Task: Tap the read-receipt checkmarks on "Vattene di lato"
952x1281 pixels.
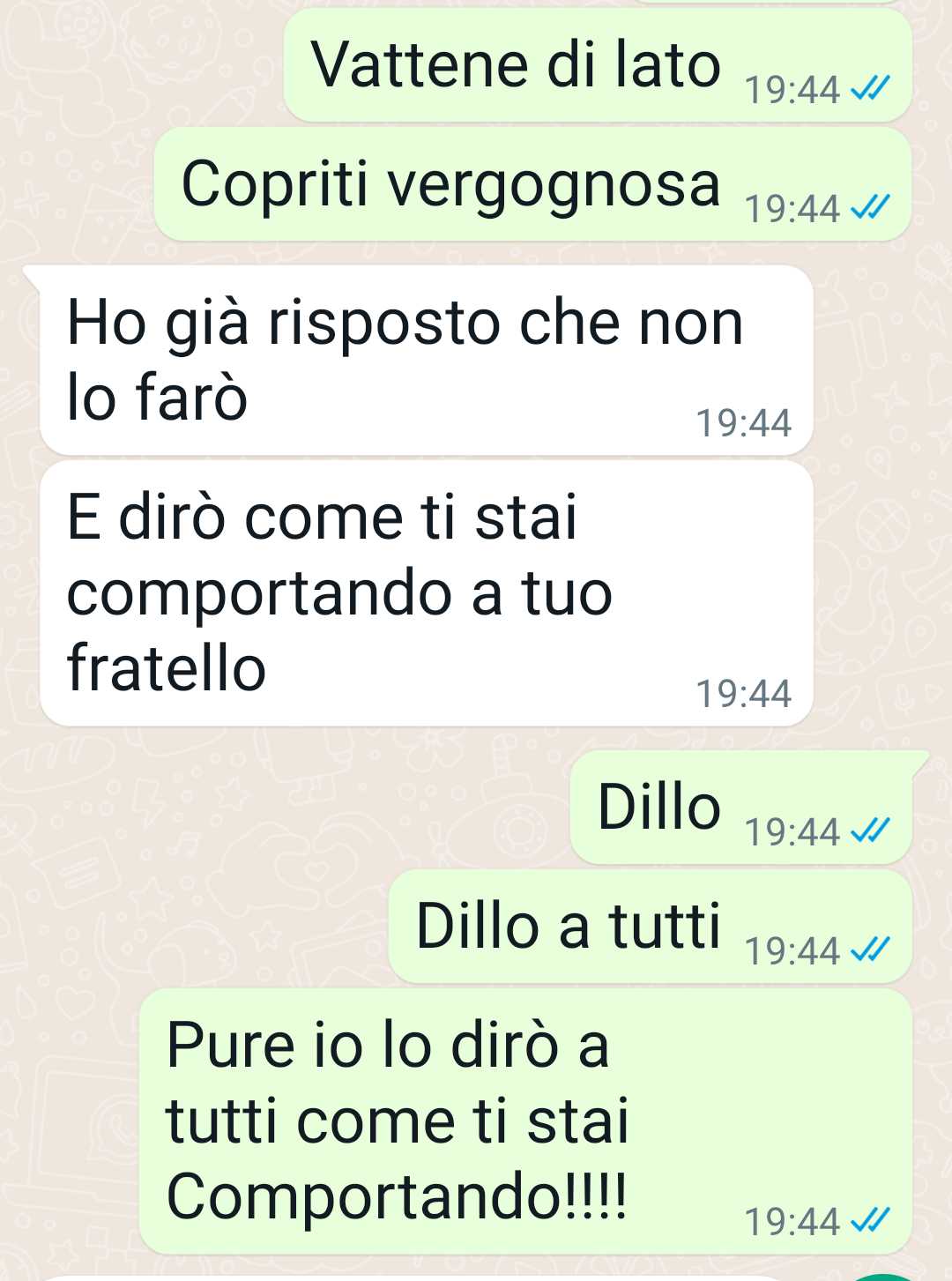Action: pos(871,88)
